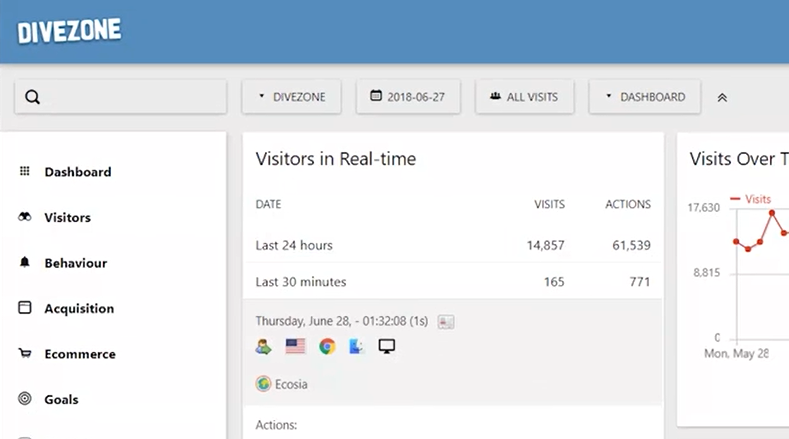Click the ACTIONS column header
This screenshot has height=439, width=789.
pos(628,204)
